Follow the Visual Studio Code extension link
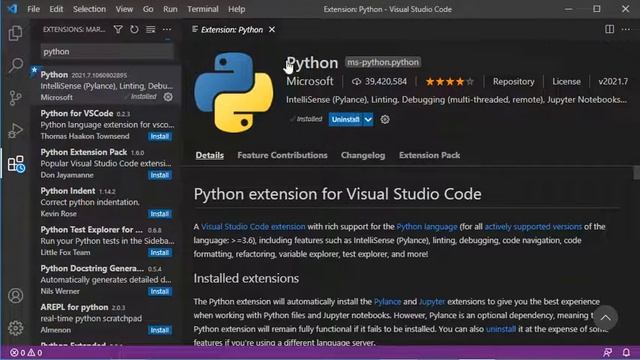 pos(253,227)
